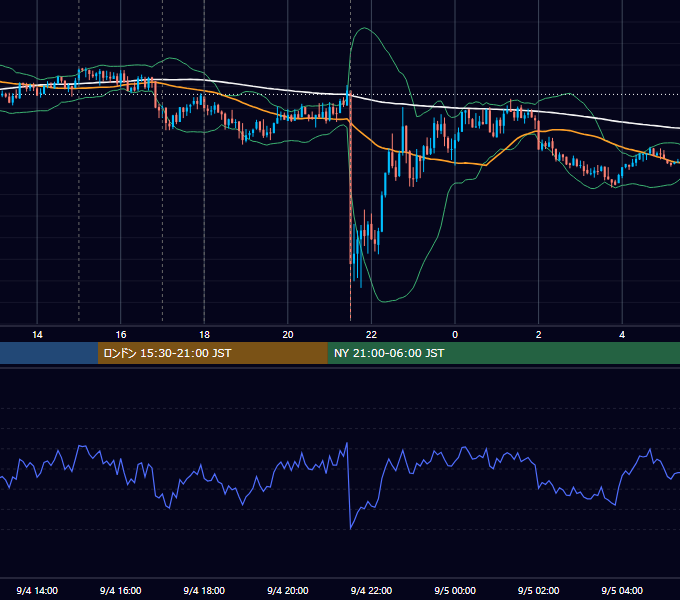This screenshot has height=600, width=680.
Task: Click the 9/4 14:00 date label
Action: coord(37,590)
